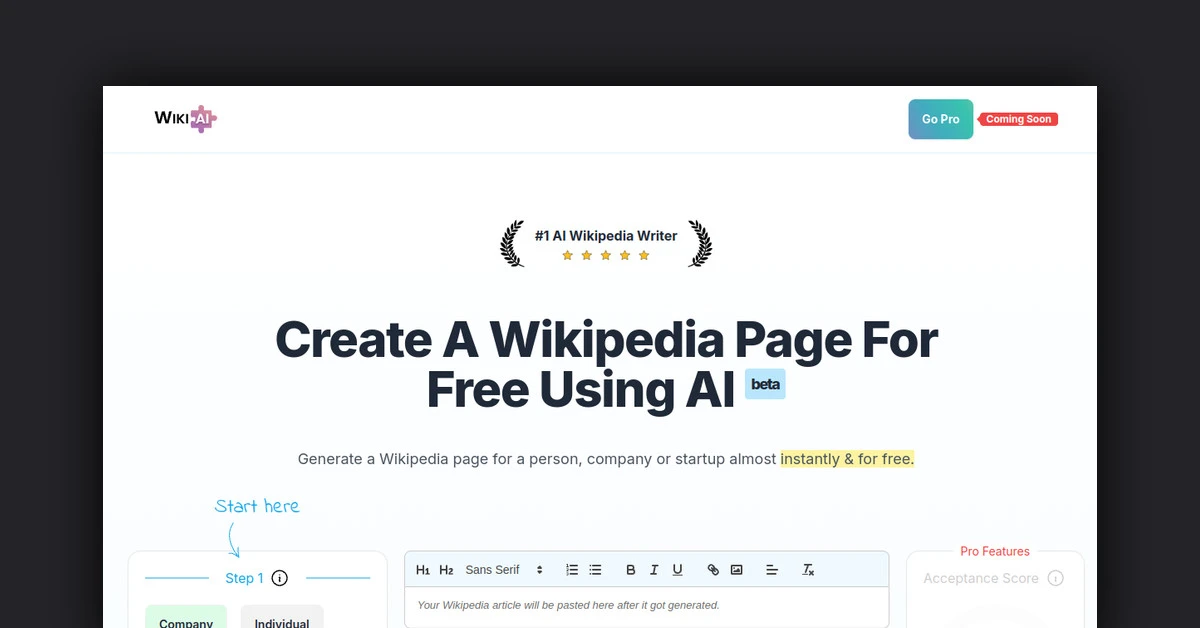Open the text alignment options
This screenshot has height=628, width=1200.
[772, 569]
